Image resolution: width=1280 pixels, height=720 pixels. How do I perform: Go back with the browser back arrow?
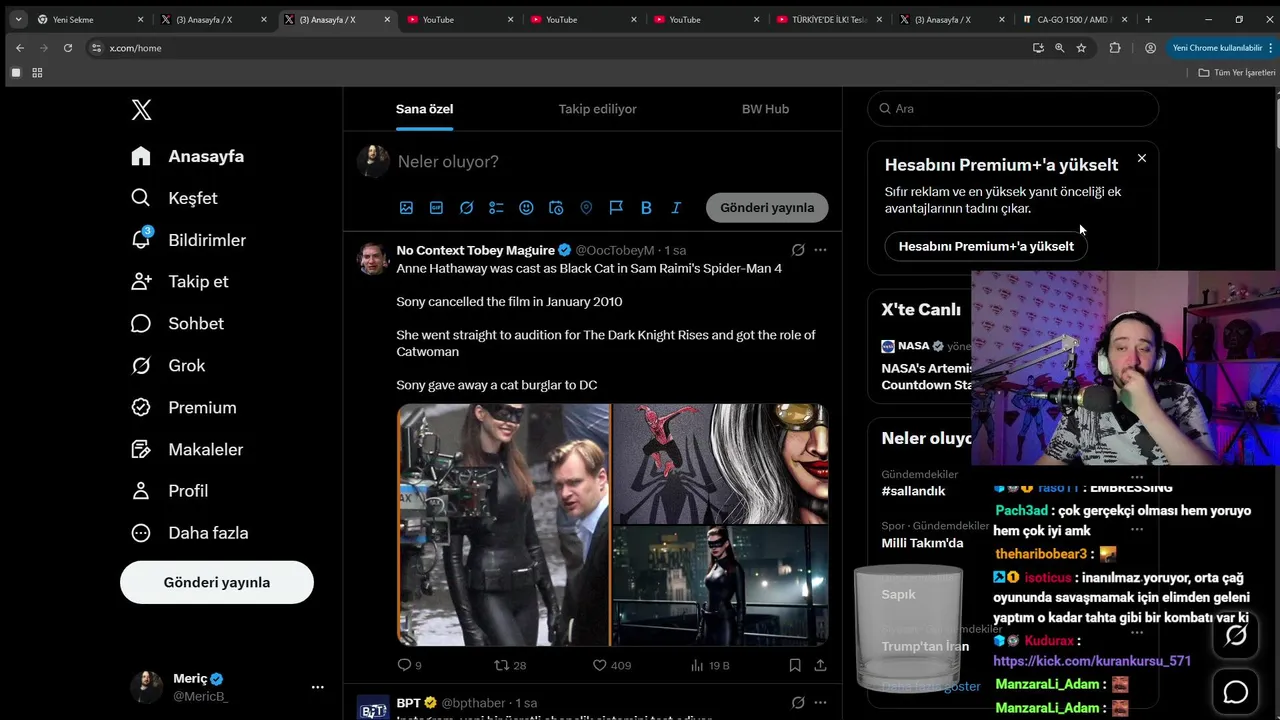(19, 48)
